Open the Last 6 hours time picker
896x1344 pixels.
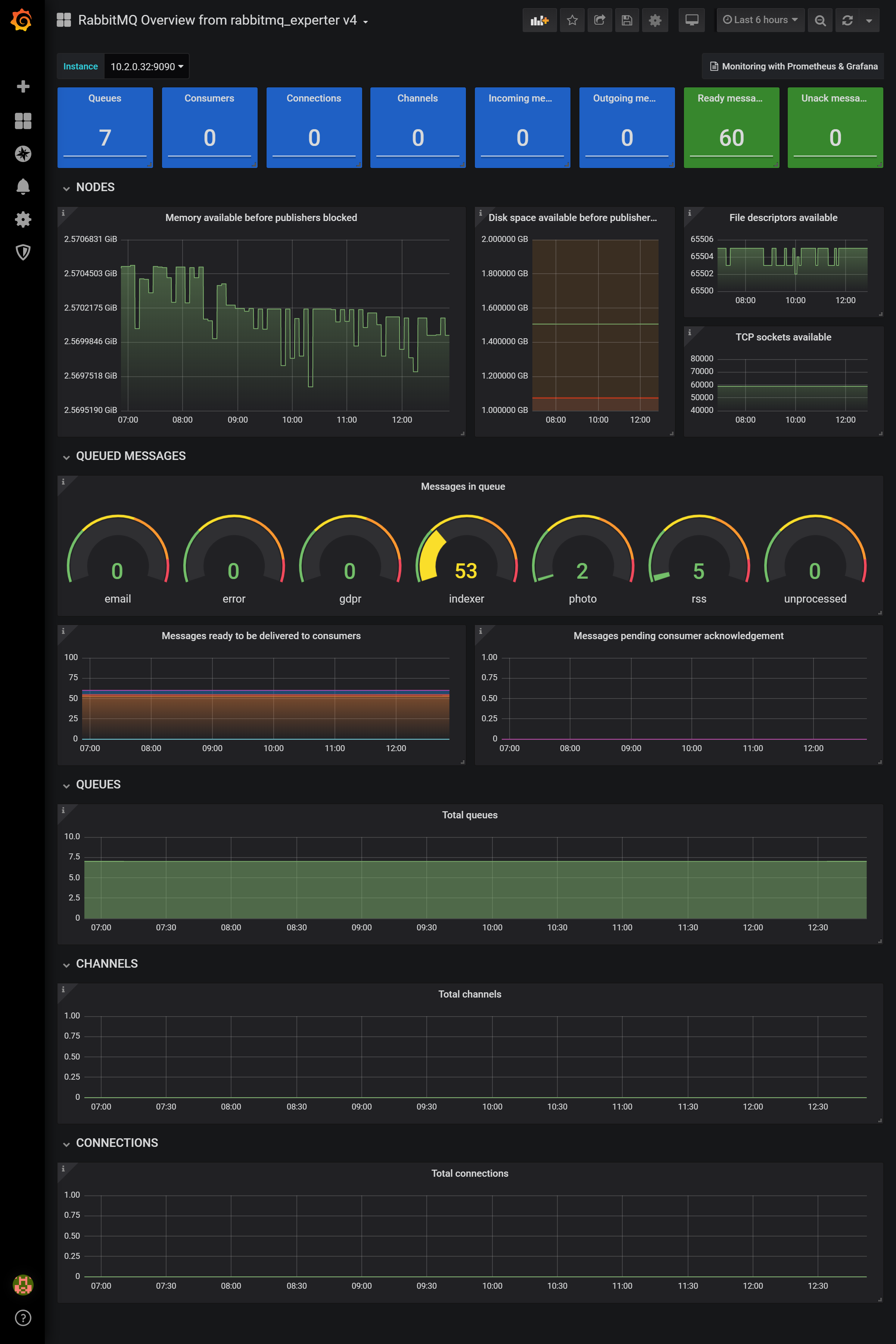[760, 20]
